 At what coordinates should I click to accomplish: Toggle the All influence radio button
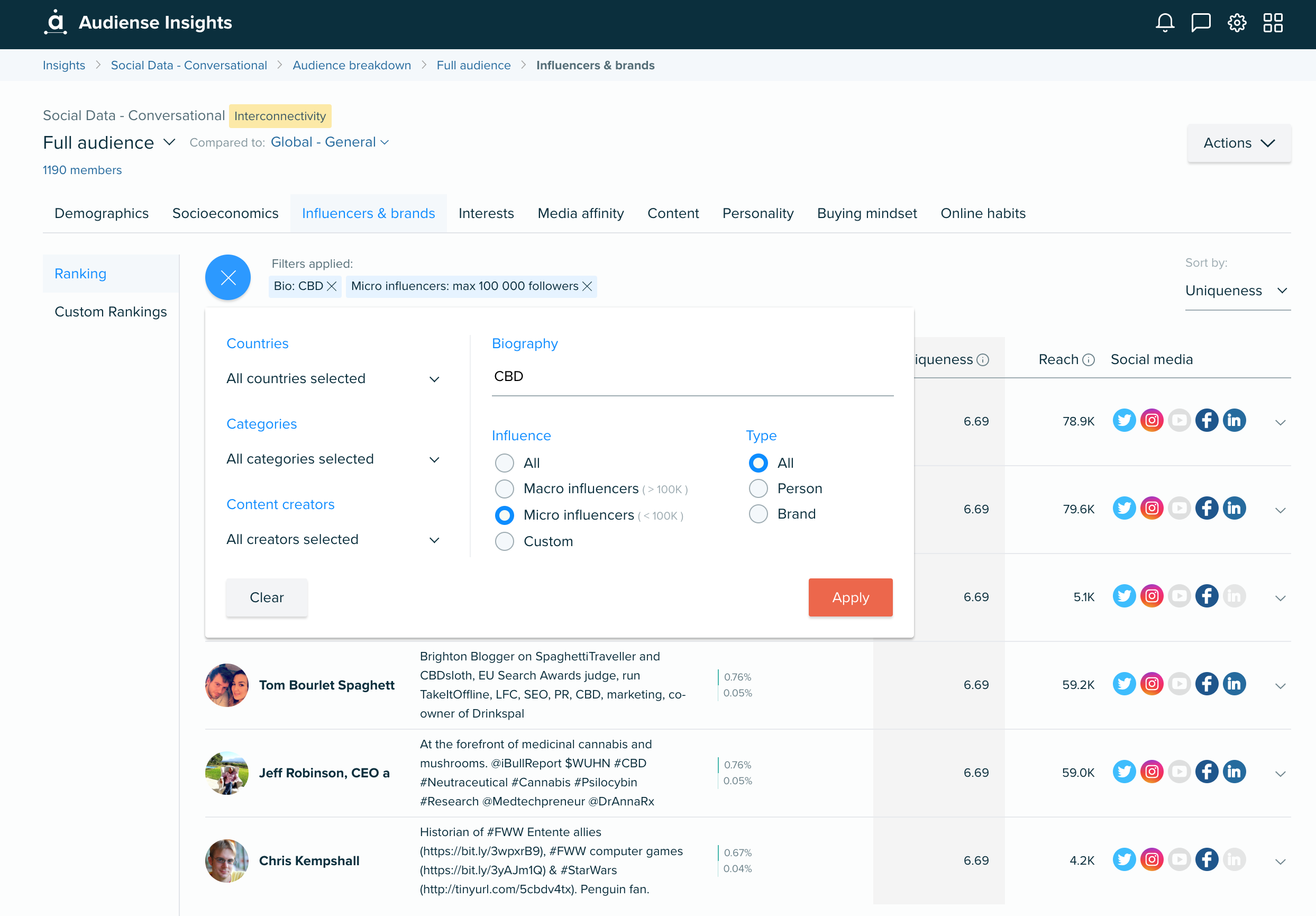pyautogui.click(x=503, y=462)
